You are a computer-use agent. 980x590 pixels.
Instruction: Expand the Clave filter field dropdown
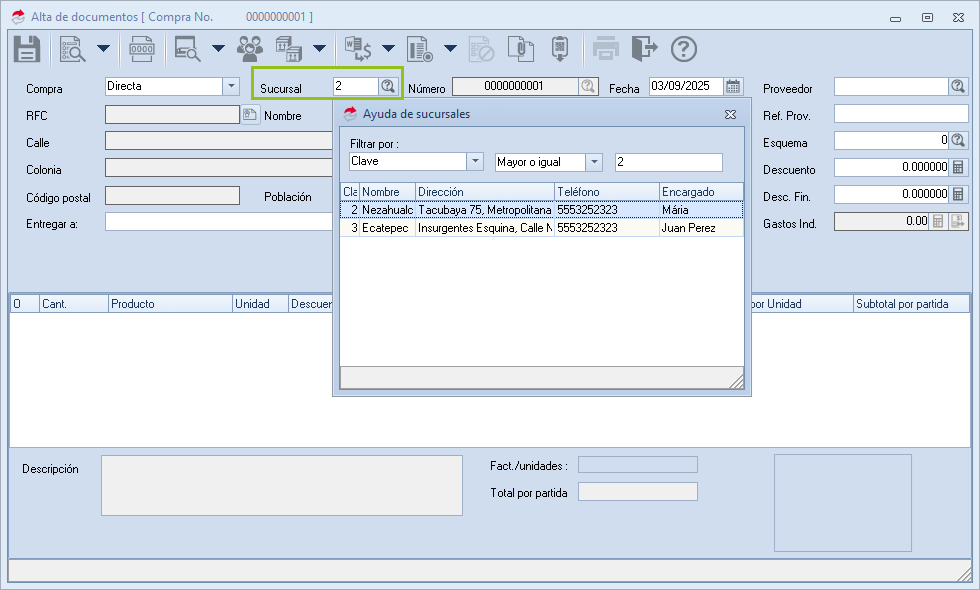(x=474, y=162)
